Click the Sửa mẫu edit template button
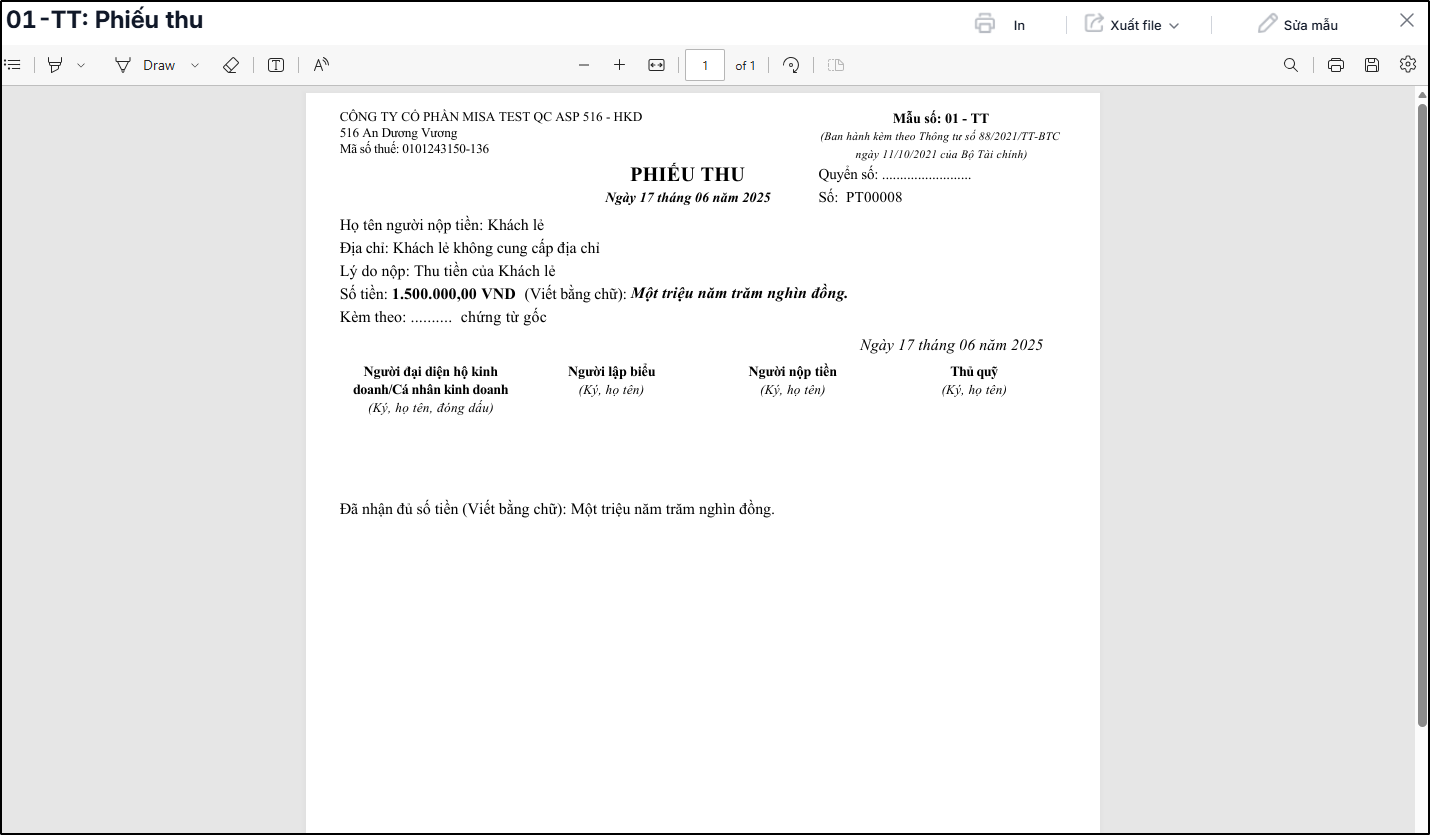The height and width of the screenshot is (835, 1430). point(1298,25)
